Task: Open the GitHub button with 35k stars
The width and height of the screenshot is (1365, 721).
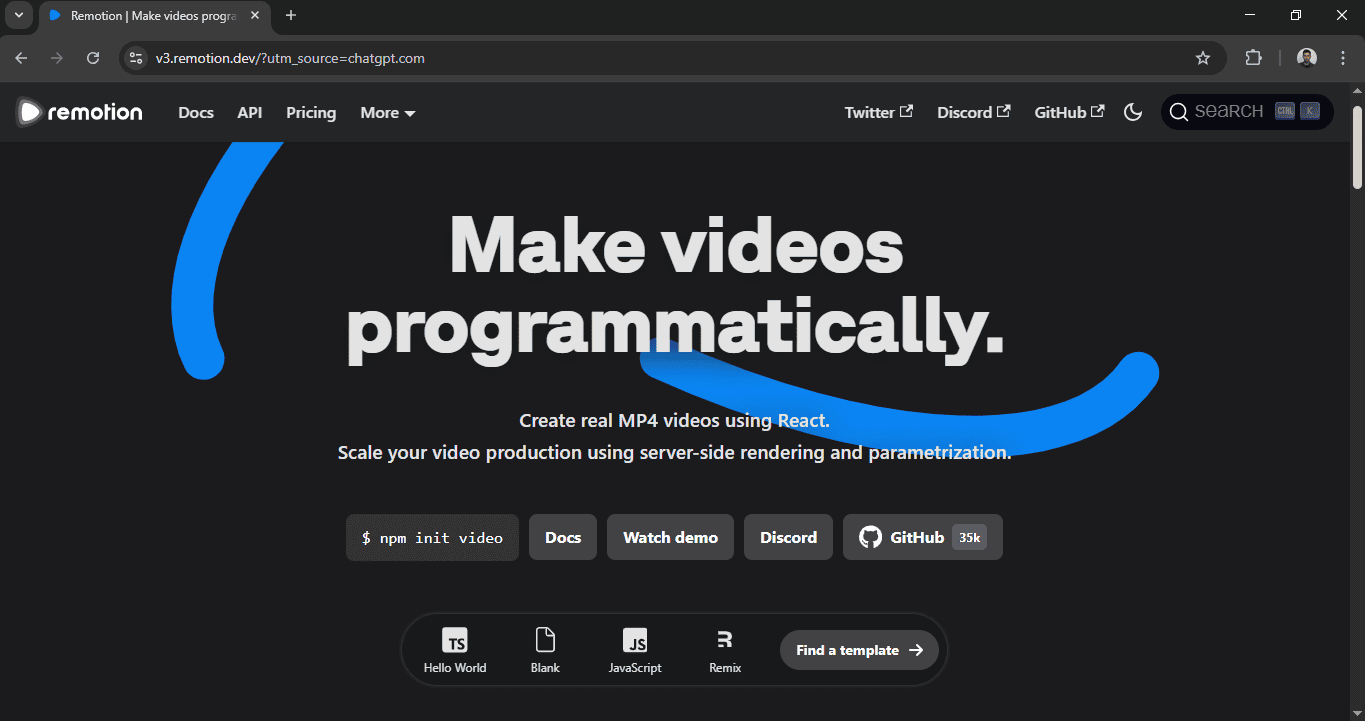Action: (922, 538)
